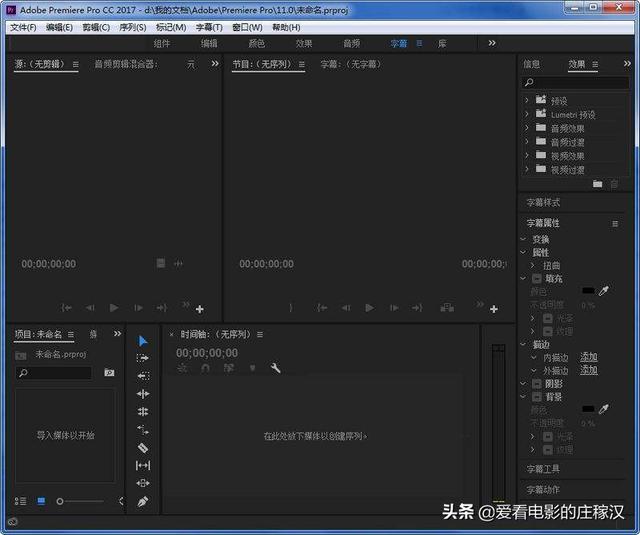Screen dimensions: 640x535
Task: Click the project panel search field
Action: tap(53, 373)
